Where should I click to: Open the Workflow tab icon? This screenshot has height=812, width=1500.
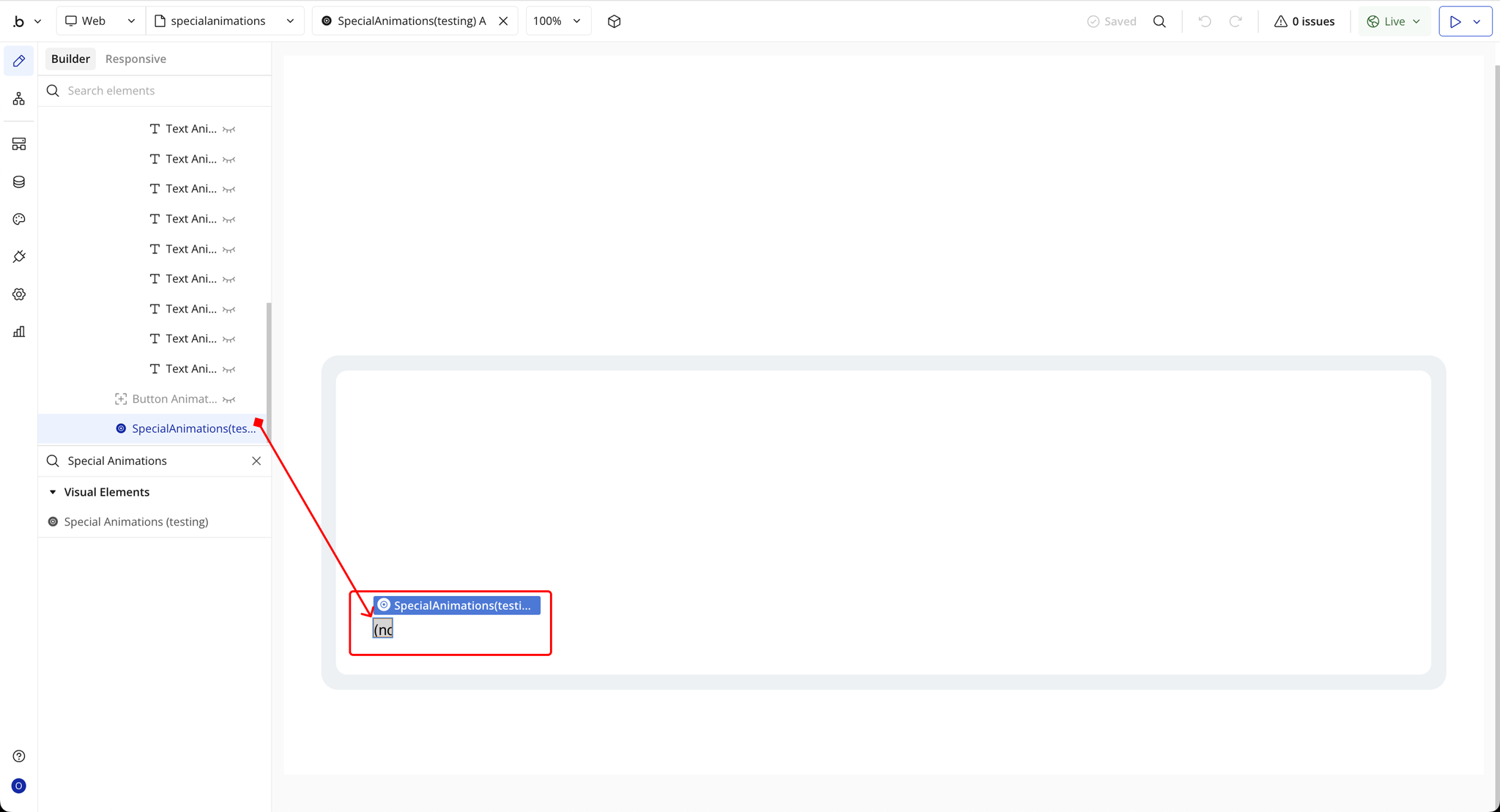(x=19, y=98)
